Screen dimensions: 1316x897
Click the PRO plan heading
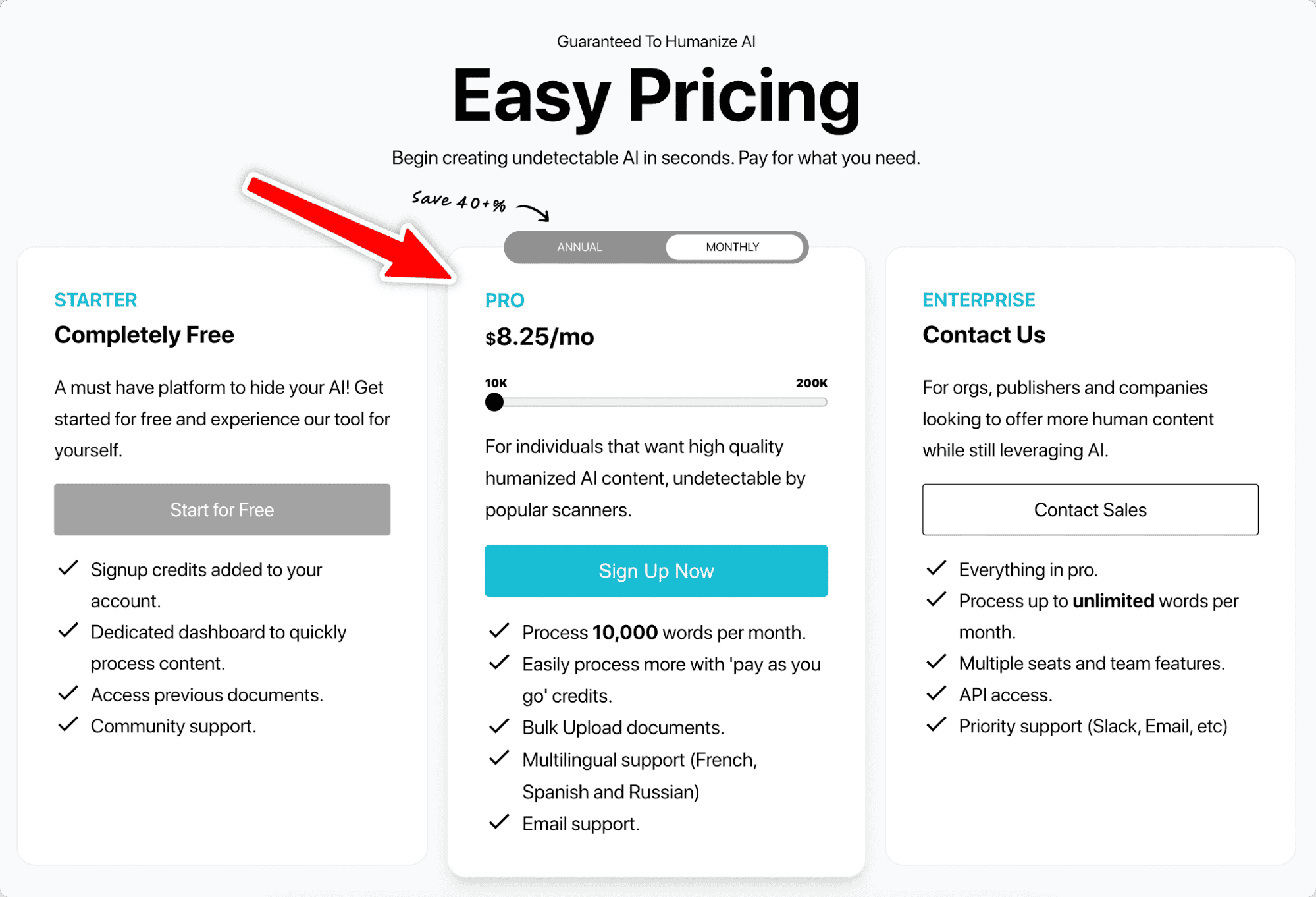[x=504, y=300]
